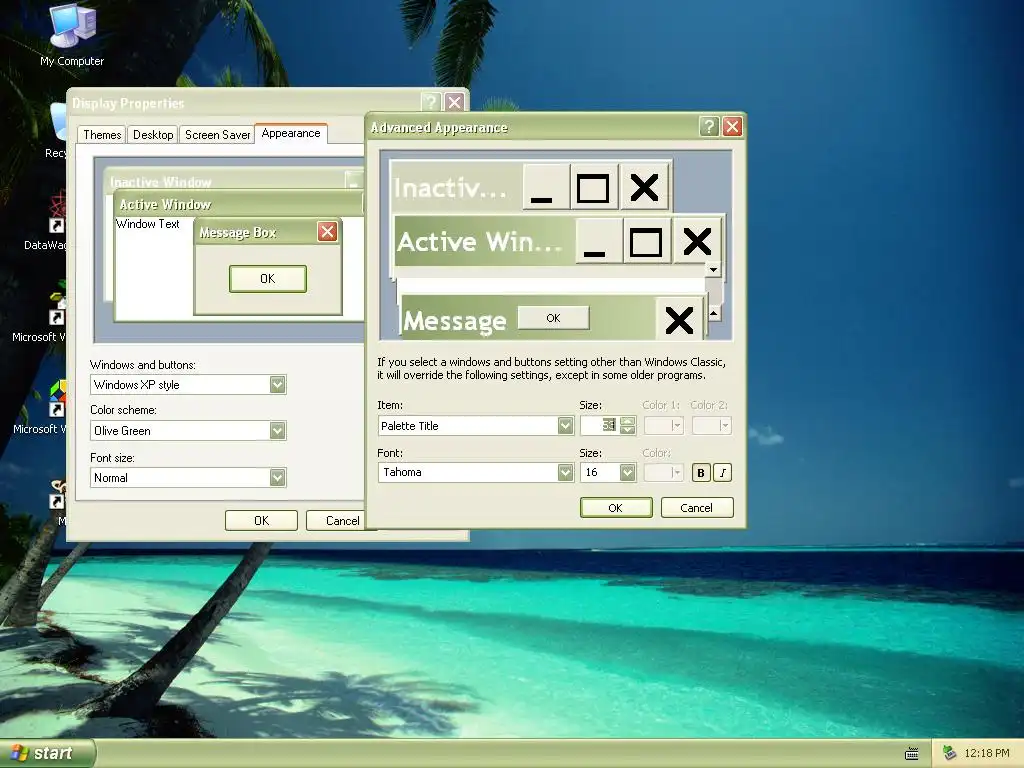
Task: Click OK in Display Properties dialog
Action: tap(261, 520)
